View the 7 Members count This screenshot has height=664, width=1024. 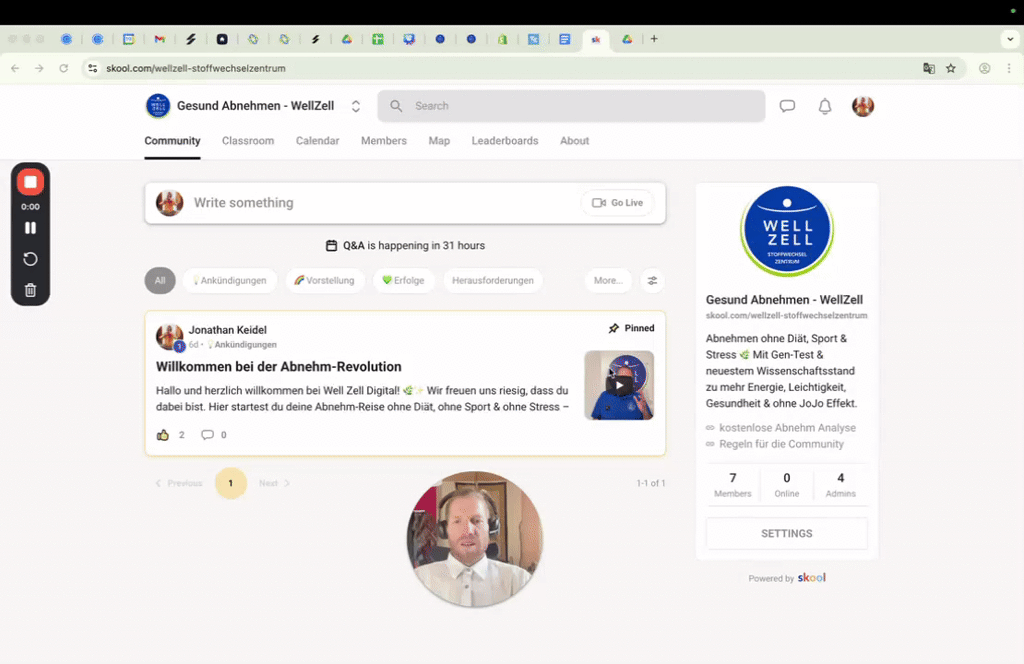coord(733,485)
